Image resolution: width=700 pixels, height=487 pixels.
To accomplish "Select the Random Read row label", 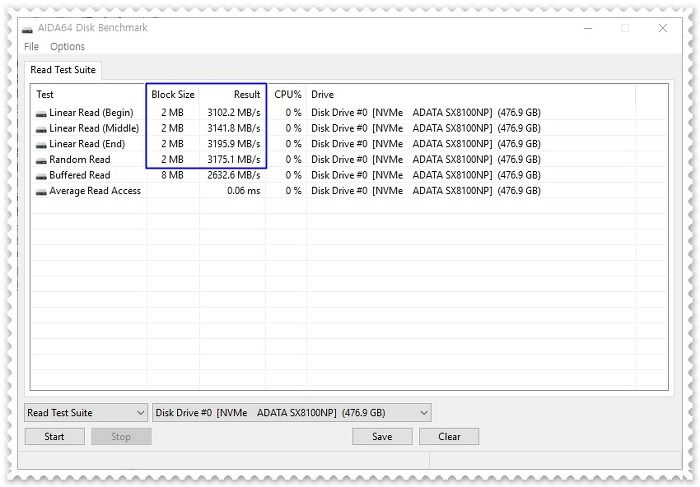I will (79, 159).
